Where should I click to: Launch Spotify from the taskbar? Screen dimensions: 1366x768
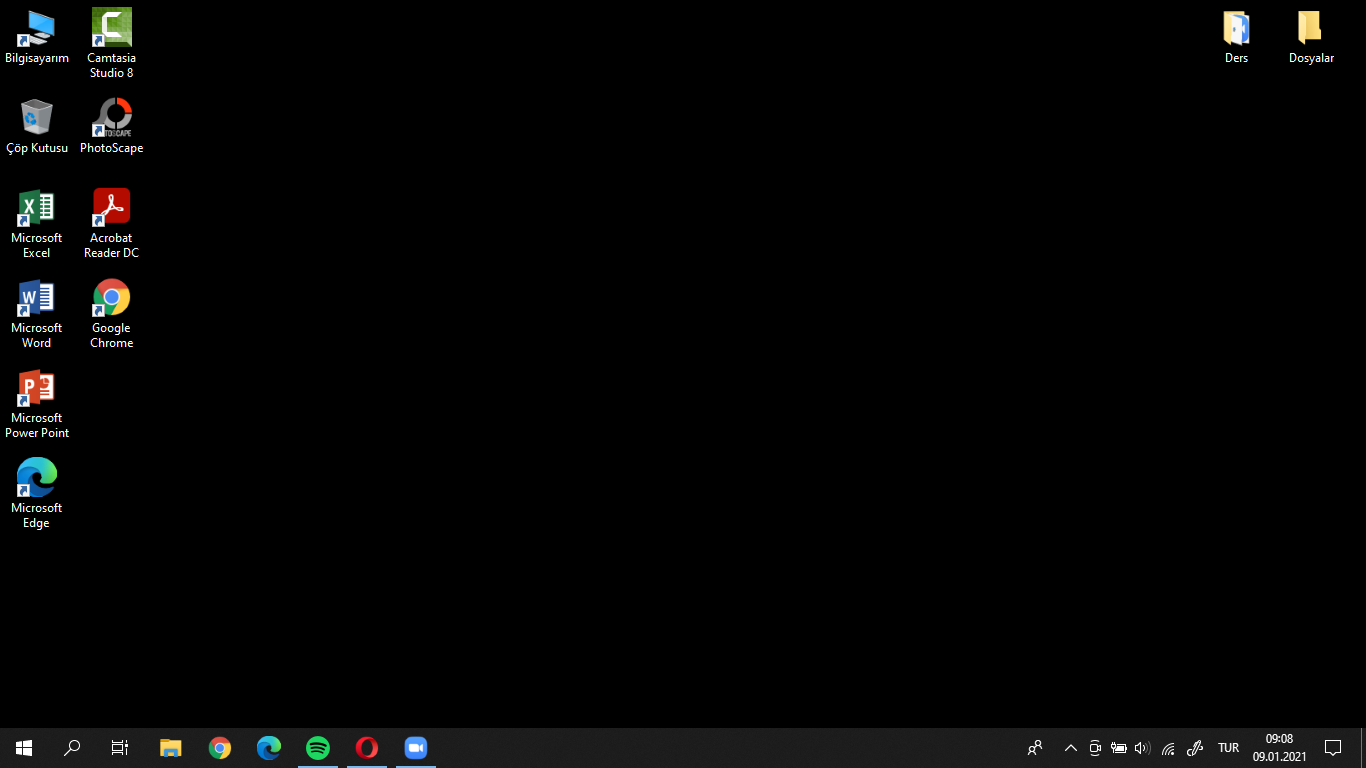[318, 747]
